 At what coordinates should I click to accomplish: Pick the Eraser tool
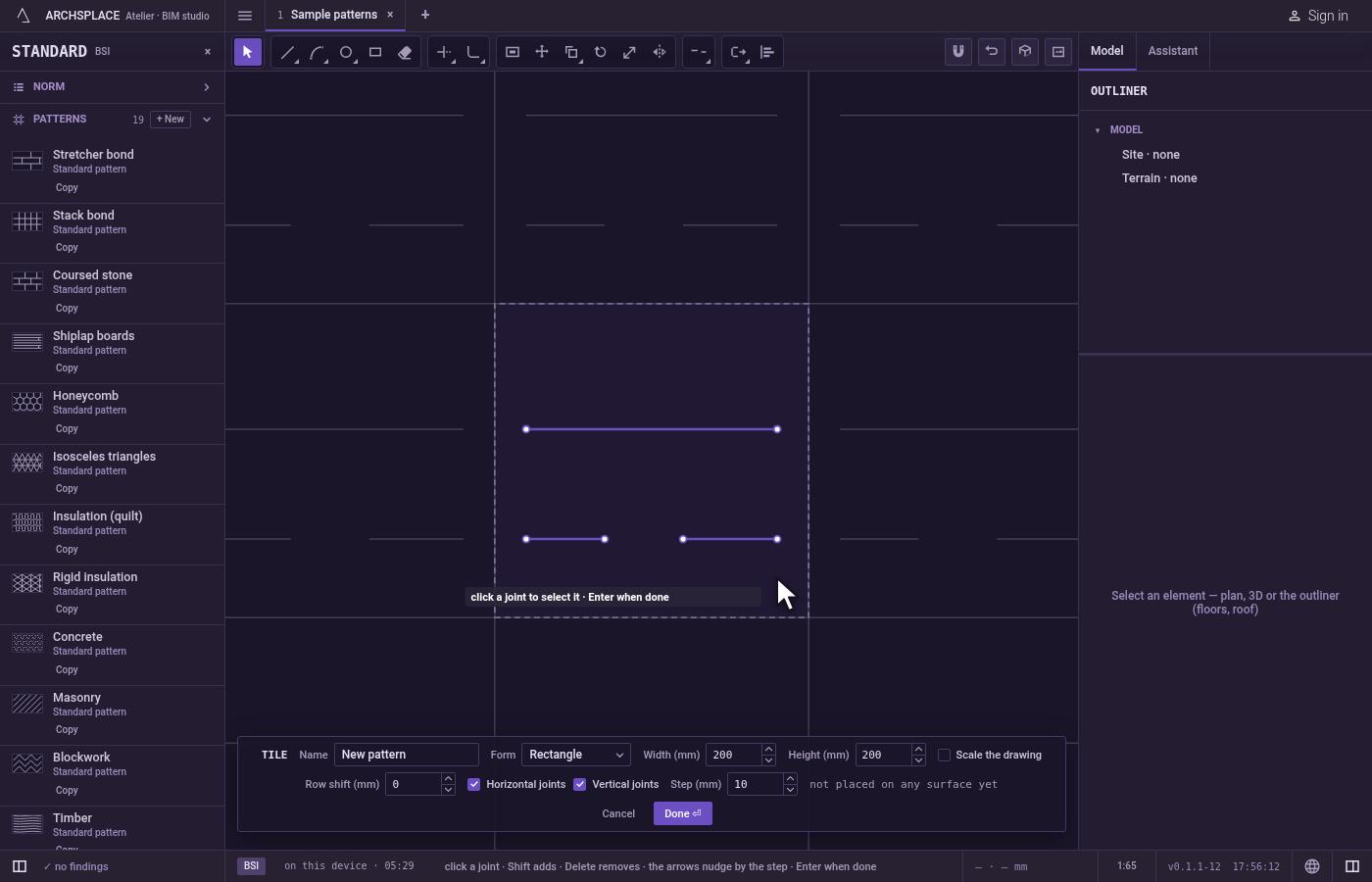(405, 53)
